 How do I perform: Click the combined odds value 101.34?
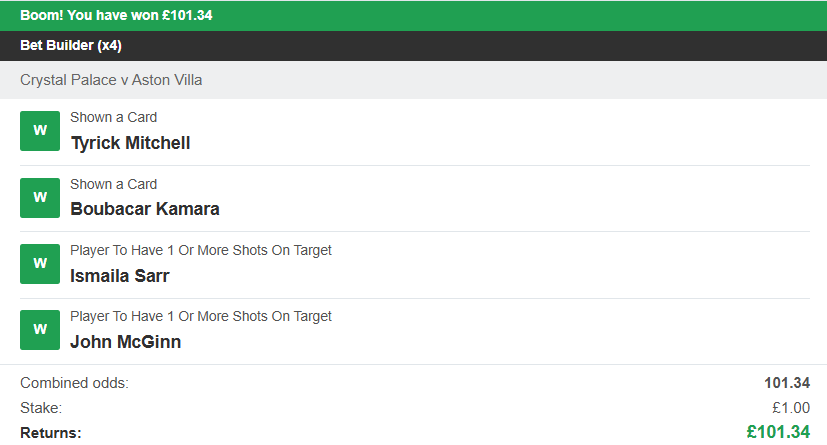pyautogui.click(x=787, y=383)
